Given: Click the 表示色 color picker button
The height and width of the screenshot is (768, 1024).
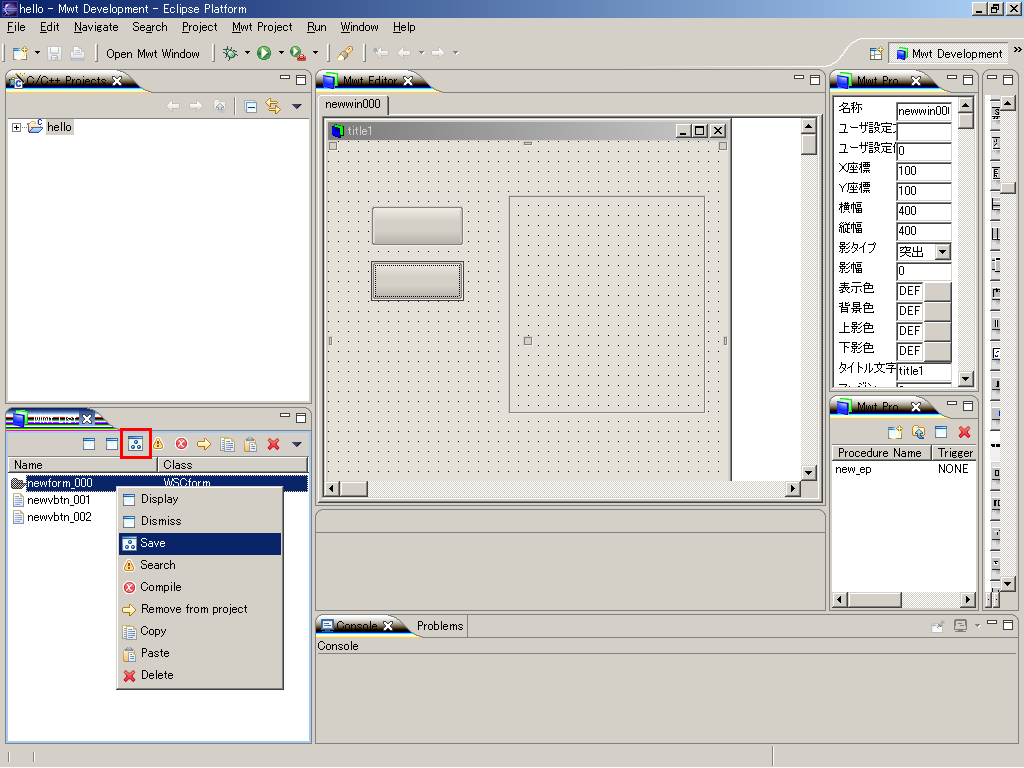Looking at the screenshot, I should coord(937,291).
